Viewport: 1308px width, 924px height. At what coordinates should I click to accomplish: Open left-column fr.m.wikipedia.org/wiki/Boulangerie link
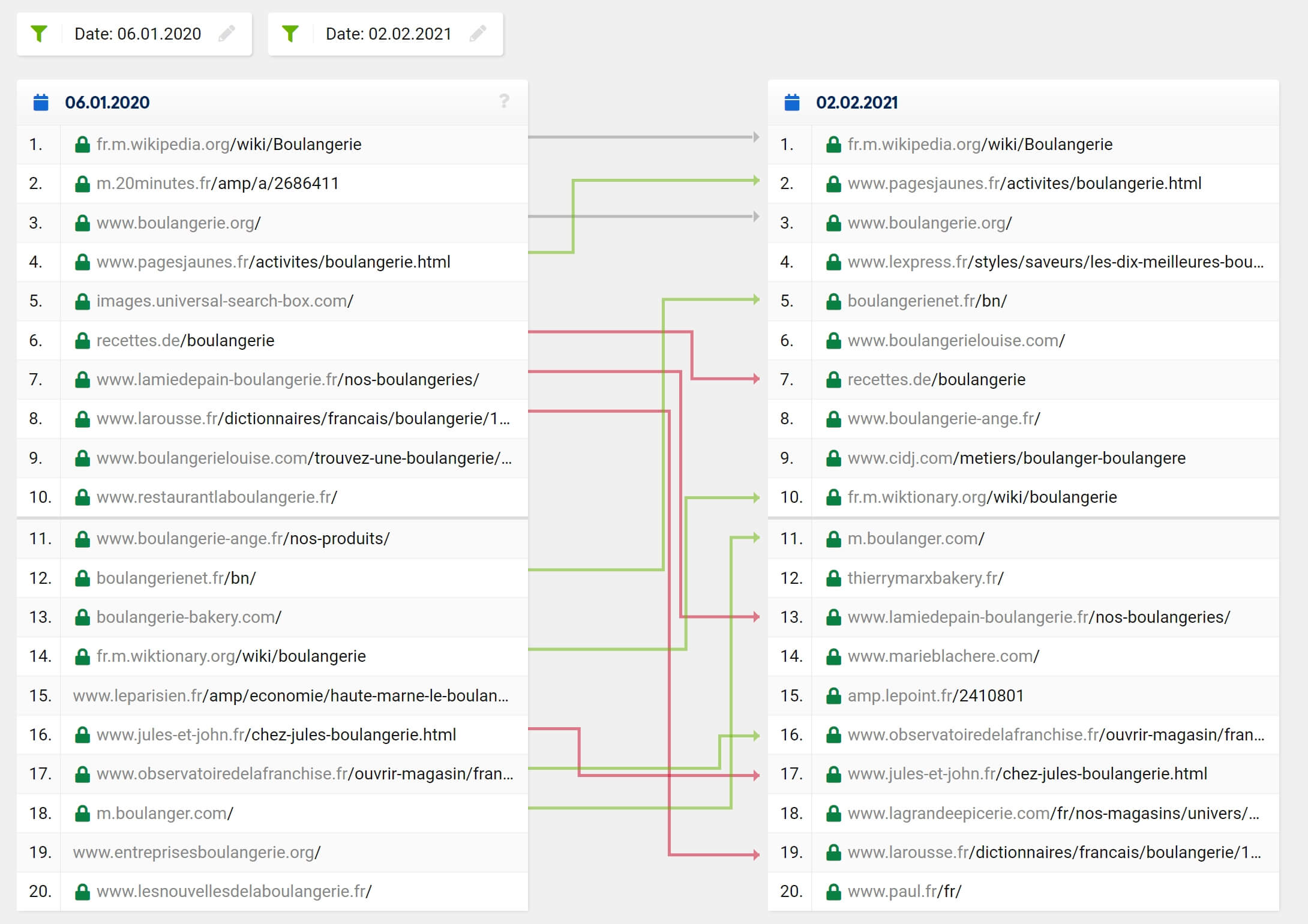[229, 145]
